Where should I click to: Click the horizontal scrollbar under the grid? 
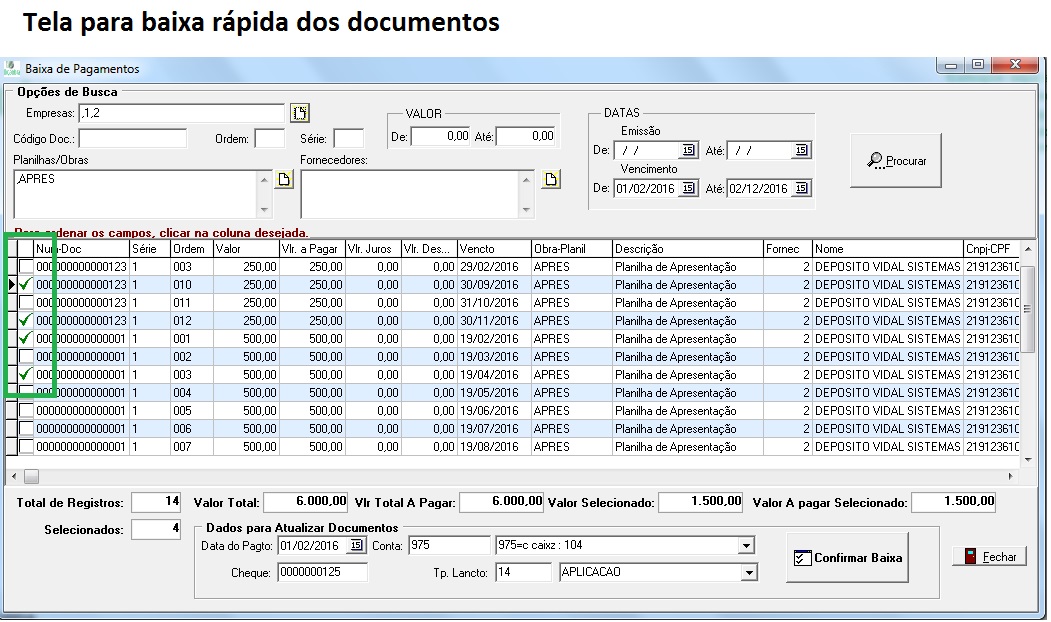point(500,477)
